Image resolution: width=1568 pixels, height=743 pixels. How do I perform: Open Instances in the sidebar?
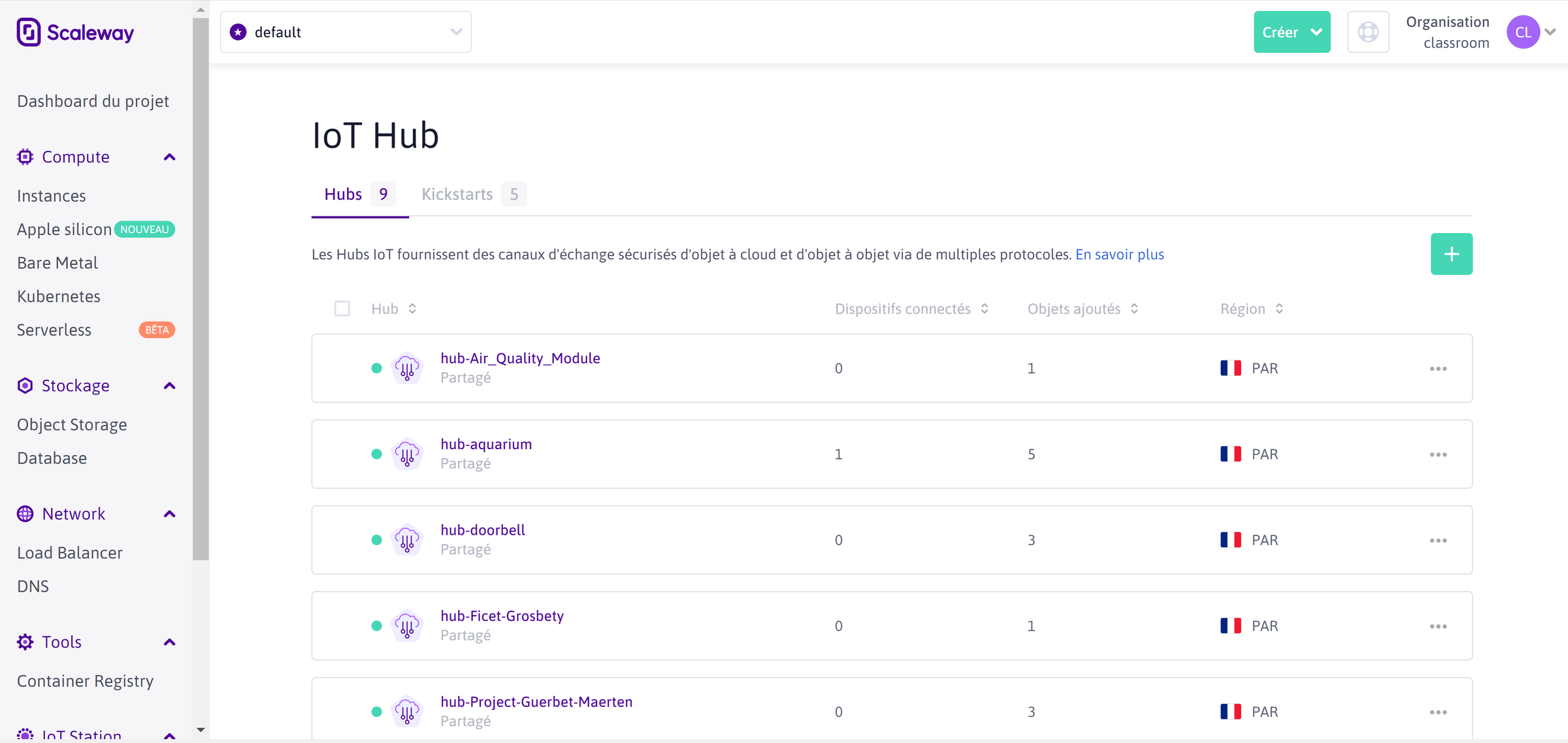click(x=51, y=196)
